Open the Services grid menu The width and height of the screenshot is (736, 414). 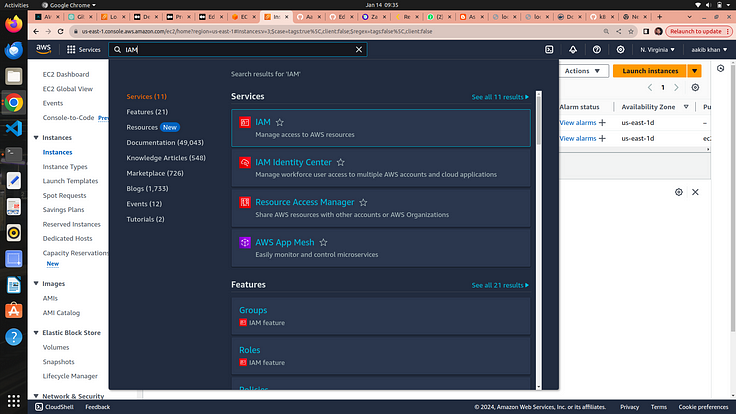(84, 49)
